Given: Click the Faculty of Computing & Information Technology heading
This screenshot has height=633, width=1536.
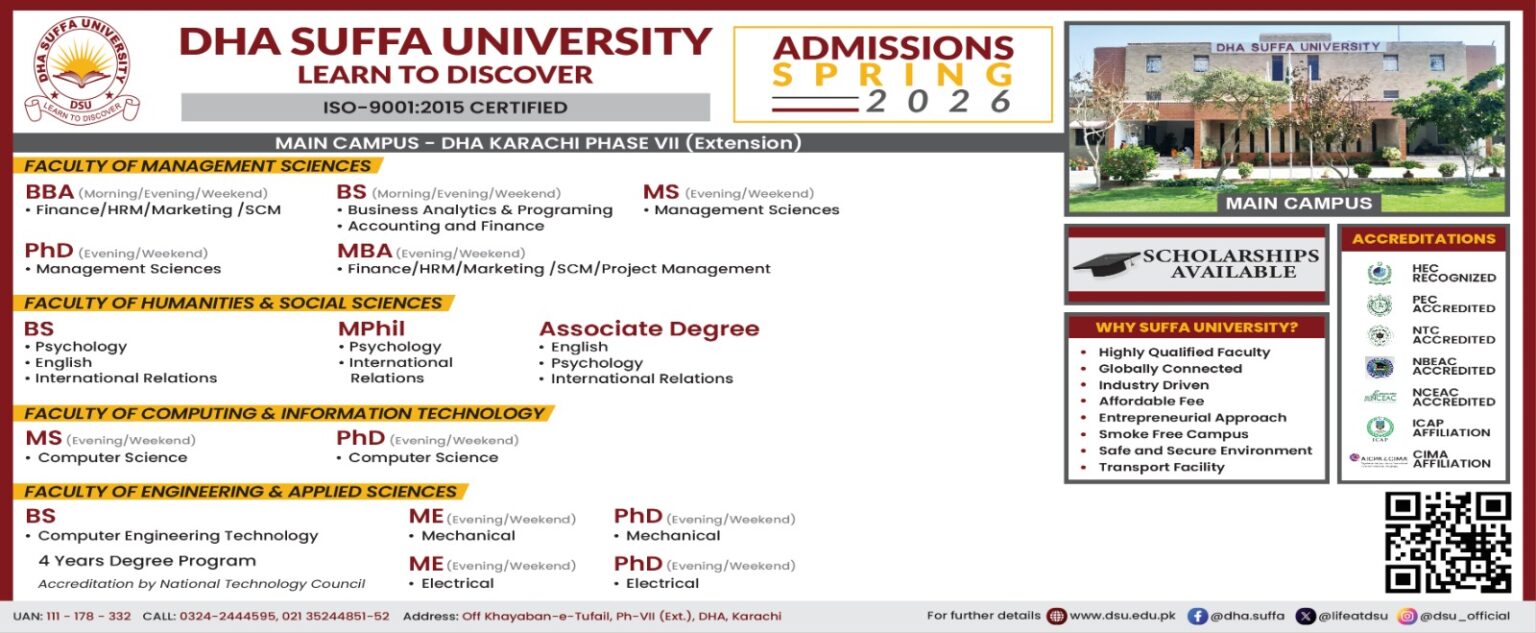Looking at the screenshot, I should pyautogui.click(x=285, y=414).
